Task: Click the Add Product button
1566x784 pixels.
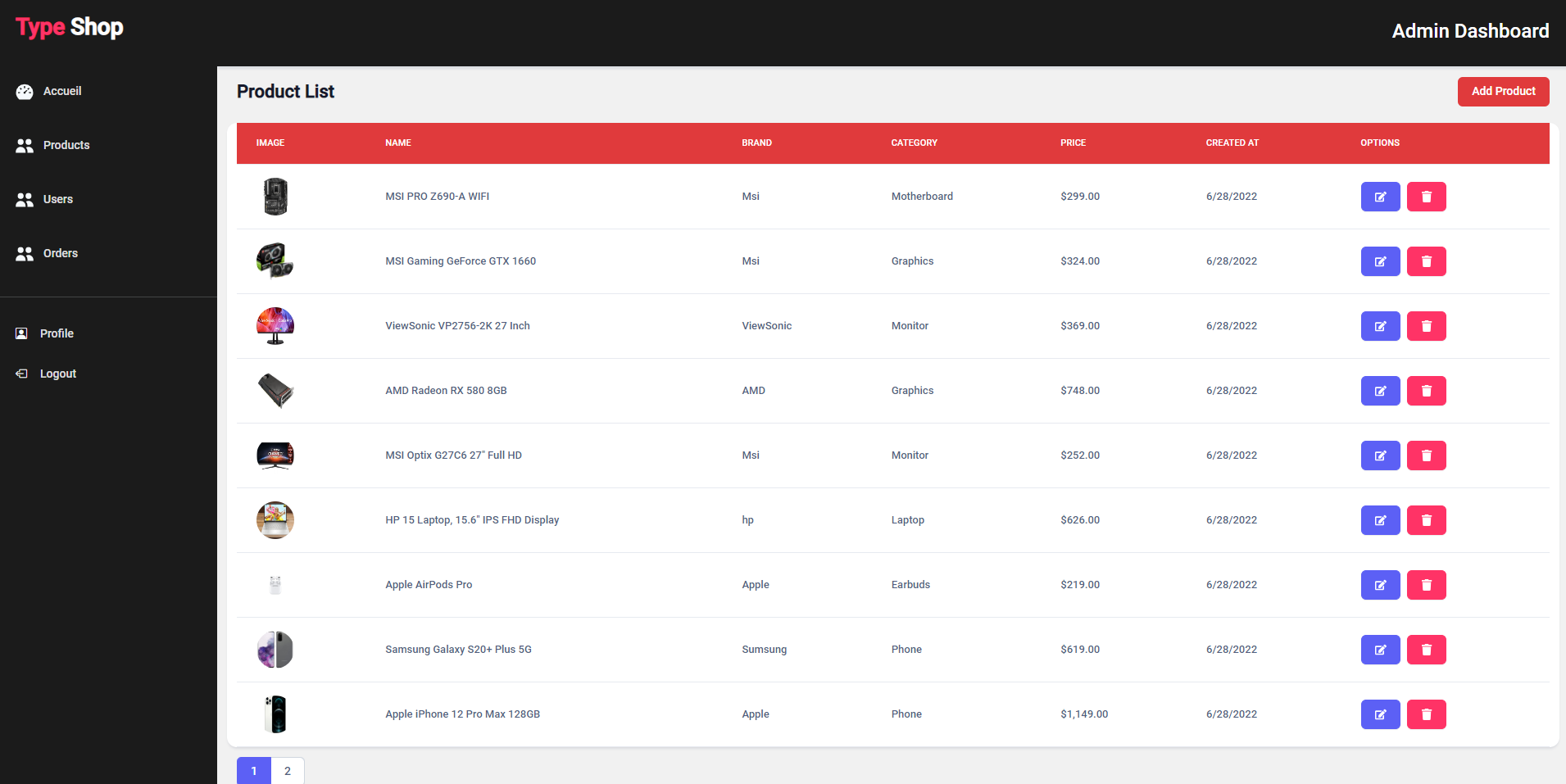Action: [x=1503, y=92]
